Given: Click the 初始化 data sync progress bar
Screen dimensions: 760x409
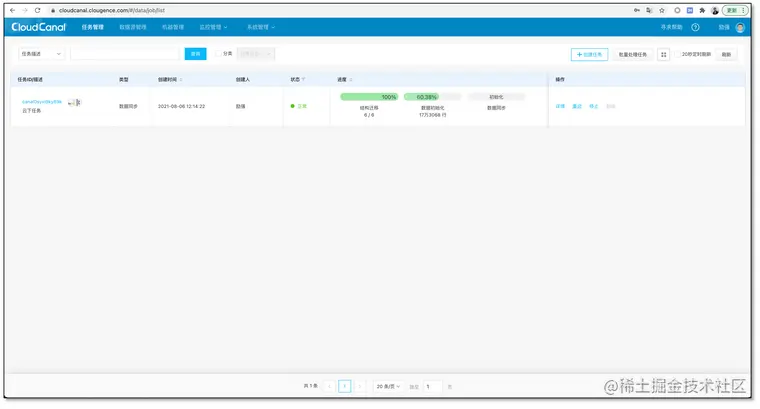Looking at the screenshot, I should 496,97.
